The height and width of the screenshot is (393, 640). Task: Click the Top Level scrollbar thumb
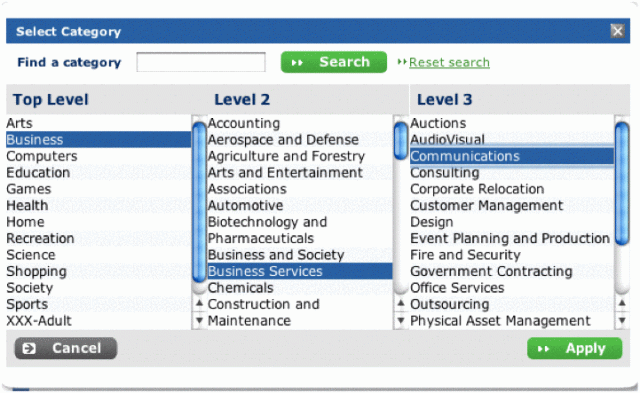pyautogui.click(x=199, y=202)
